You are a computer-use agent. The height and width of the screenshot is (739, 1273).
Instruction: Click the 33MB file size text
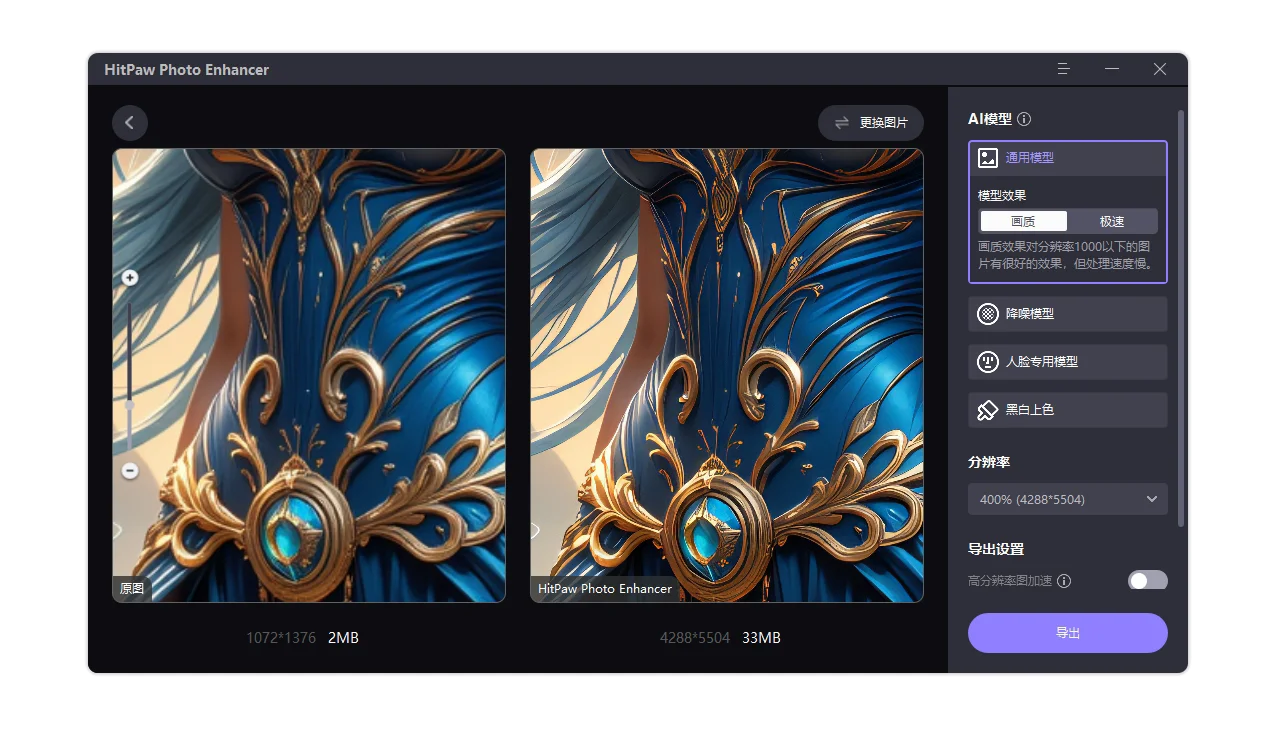[x=761, y=638]
